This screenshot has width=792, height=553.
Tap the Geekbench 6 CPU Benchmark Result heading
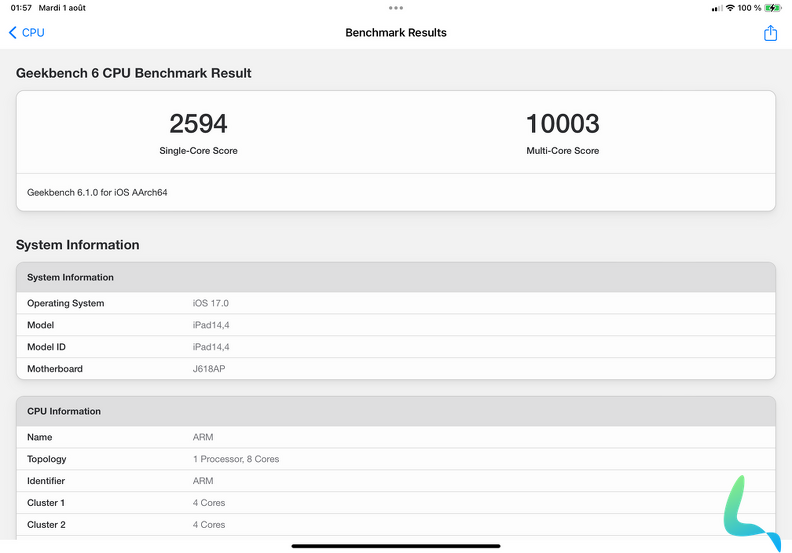[134, 73]
